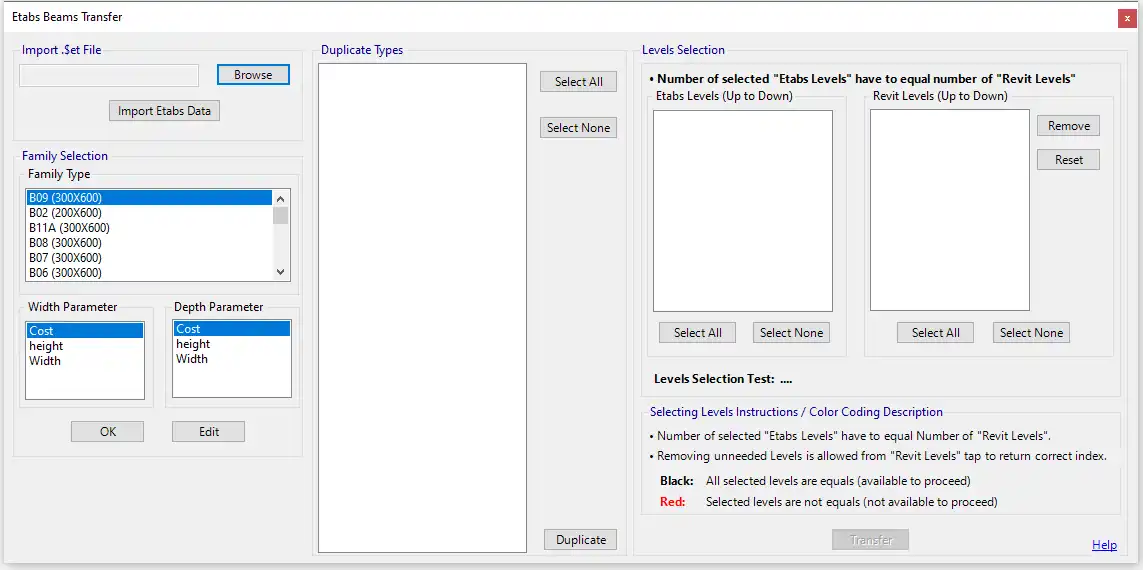Viewport: 1143px width, 570px height.
Task: Select family type B08 (300X600)
Action: pos(149,242)
